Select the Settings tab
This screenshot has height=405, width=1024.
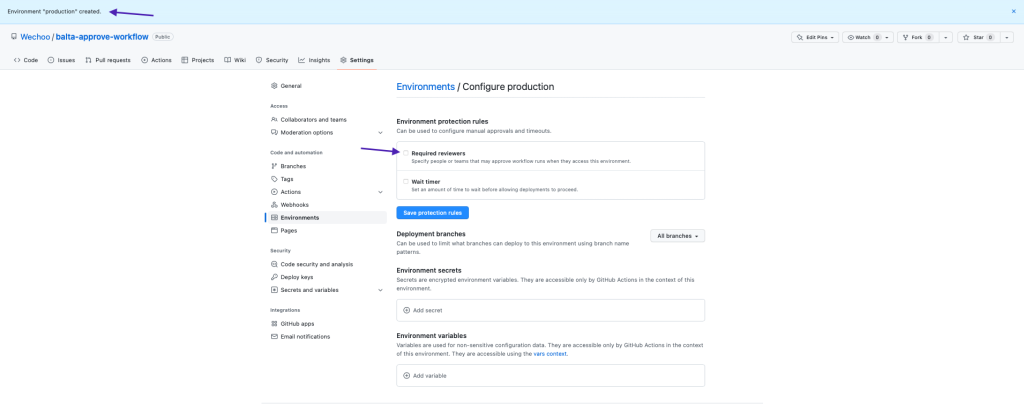(357, 60)
